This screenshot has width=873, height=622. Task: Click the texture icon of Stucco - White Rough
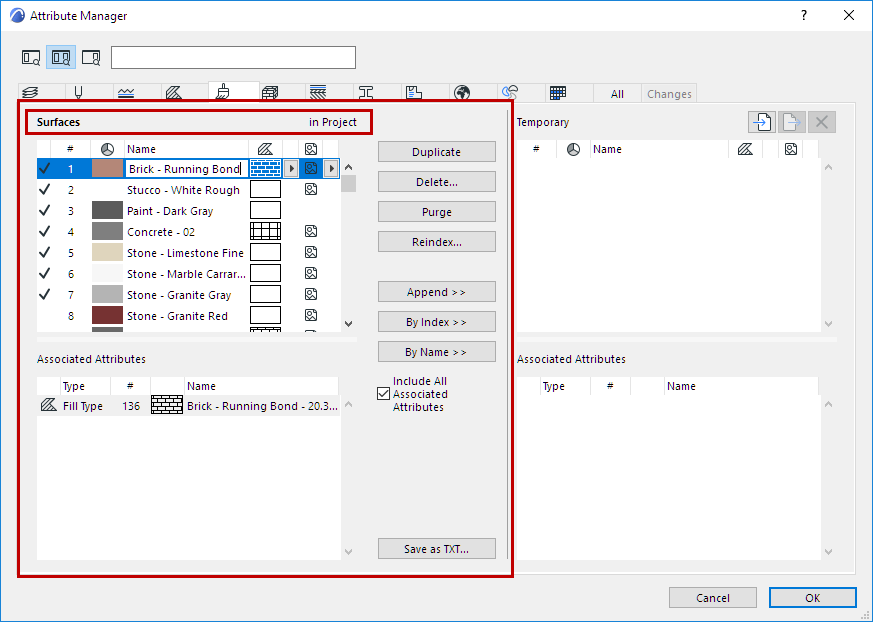[x=311, y=189]
